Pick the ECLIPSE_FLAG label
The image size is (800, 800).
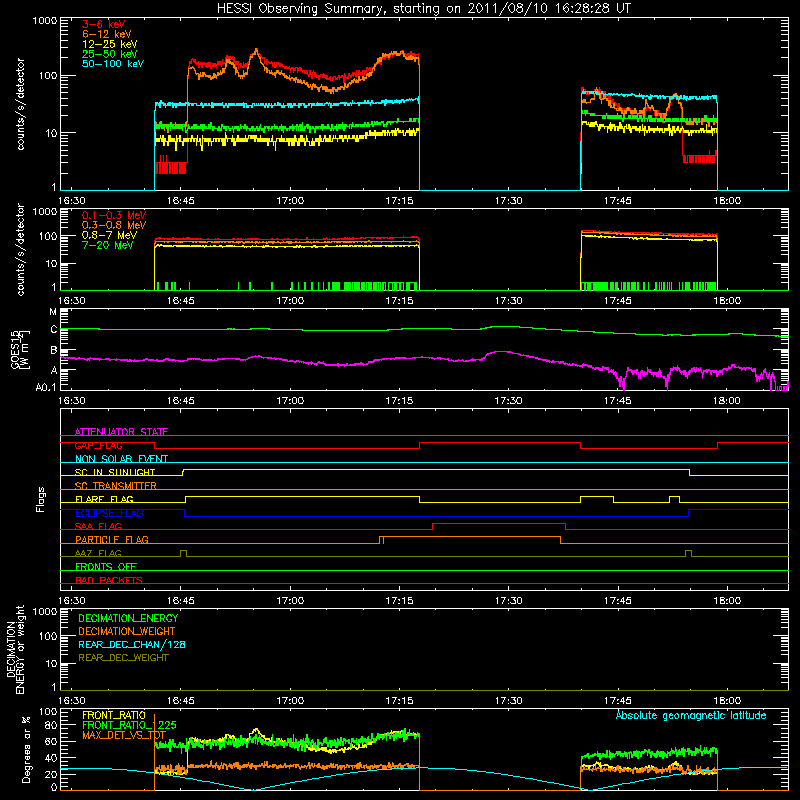(x=110, y=513)
